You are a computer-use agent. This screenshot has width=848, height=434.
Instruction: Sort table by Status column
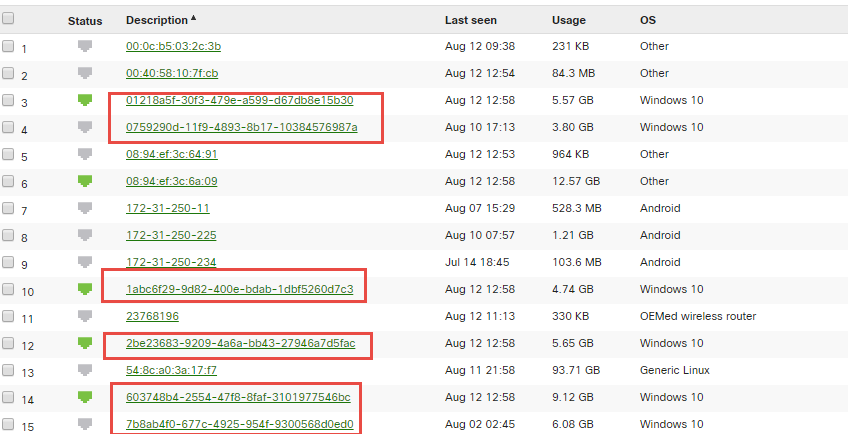(85, 21)
